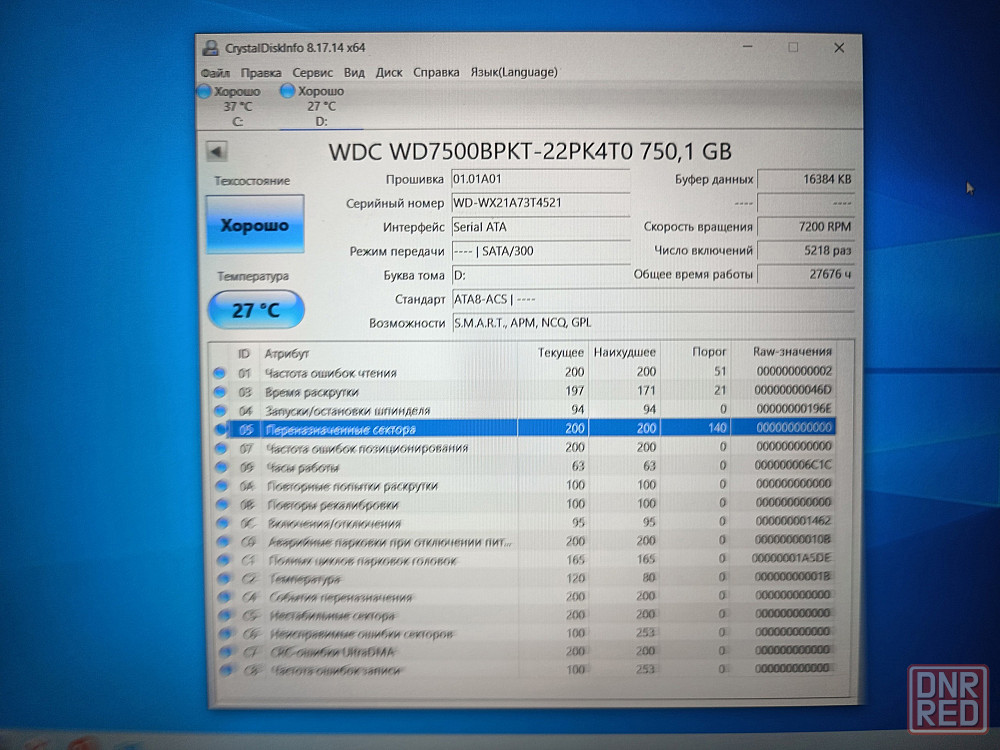Screen dimensions: 1000x750
Task: Click status circle for 03 Время раскрутки
Action: [x=220, y=392]
